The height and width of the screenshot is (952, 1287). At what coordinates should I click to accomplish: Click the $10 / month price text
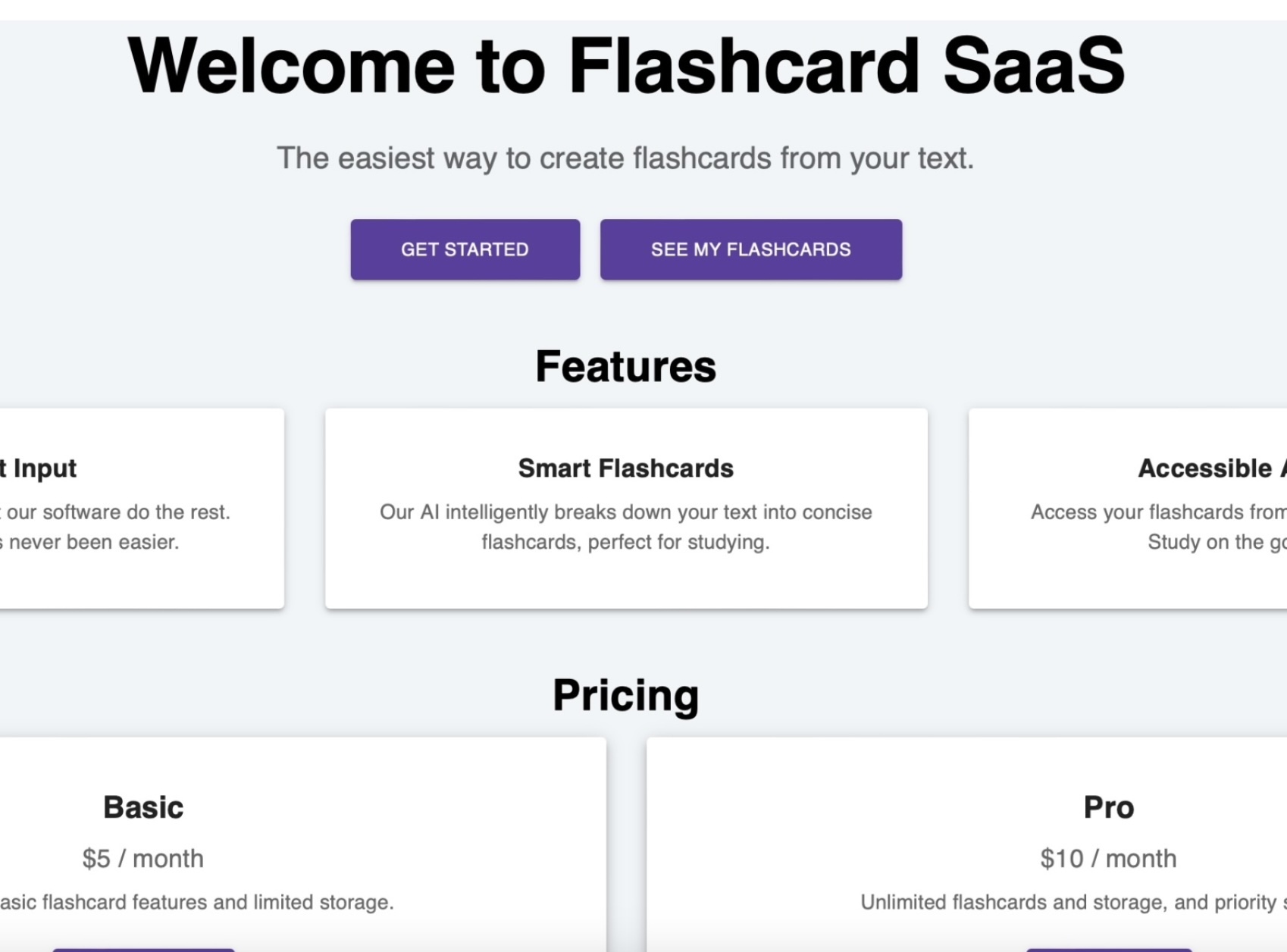click(1109, 859)
